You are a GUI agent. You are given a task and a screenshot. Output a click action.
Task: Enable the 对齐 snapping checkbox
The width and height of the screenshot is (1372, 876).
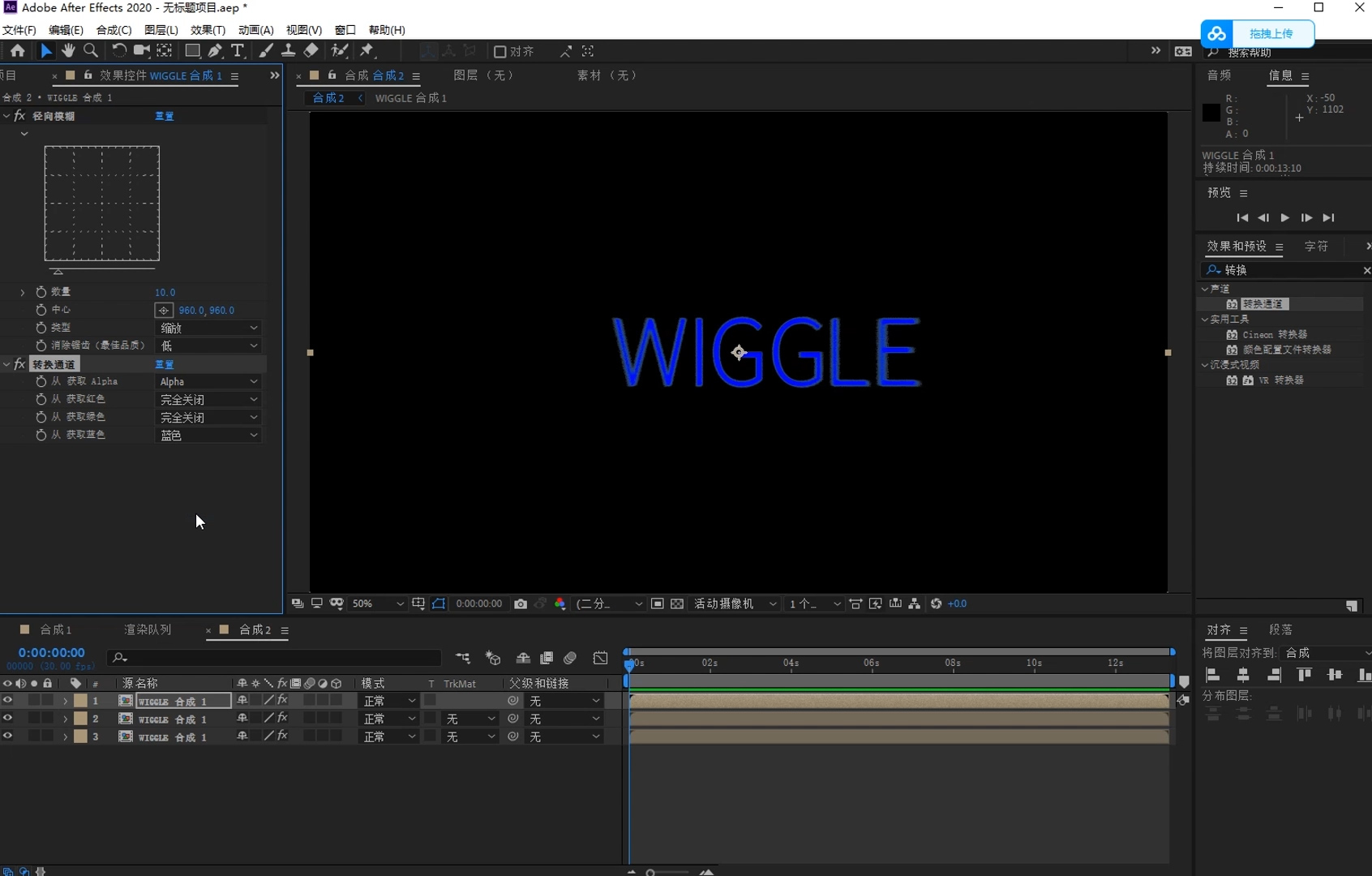coord(500,52)
